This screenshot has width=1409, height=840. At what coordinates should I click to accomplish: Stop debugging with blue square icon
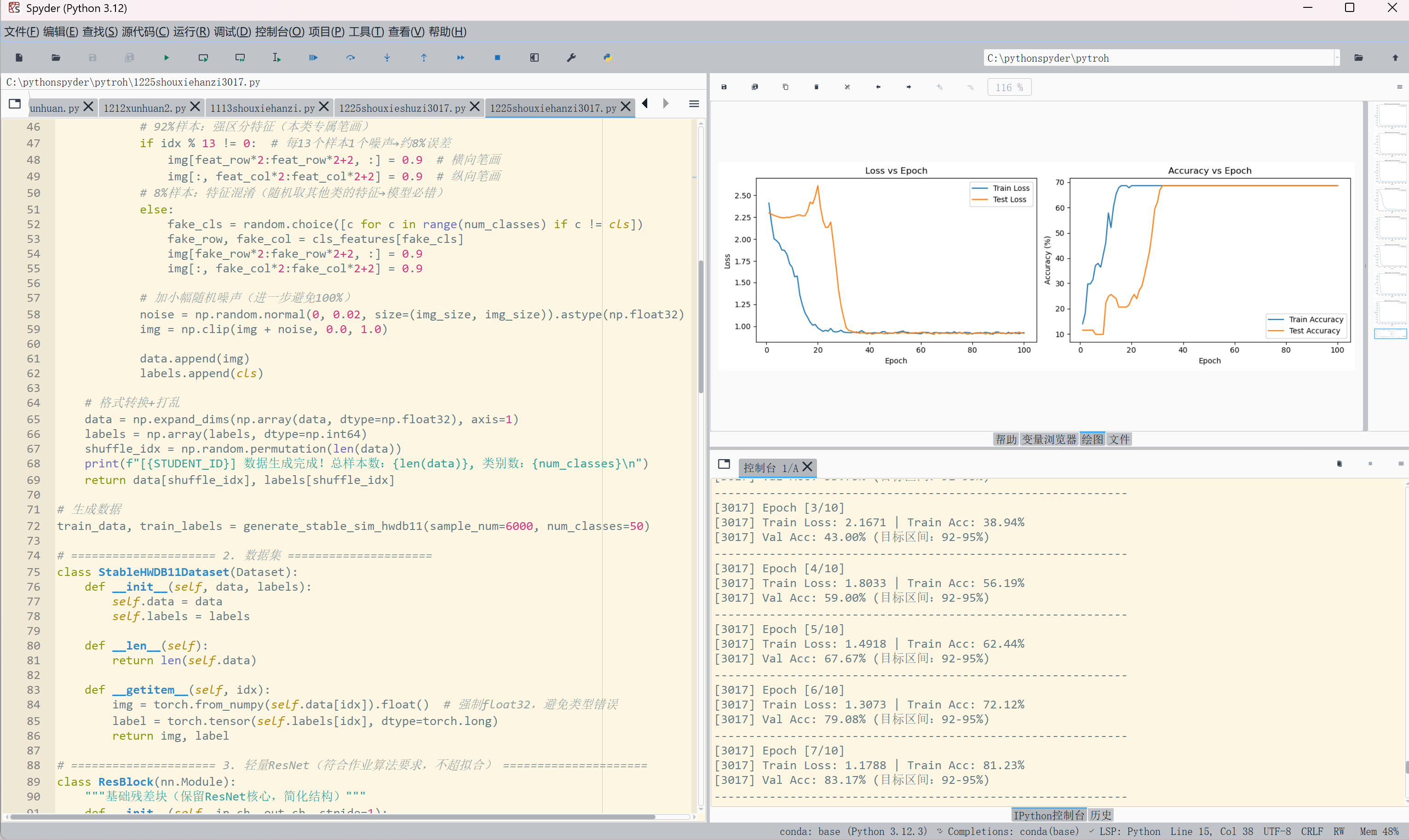[x=497, y=58]
